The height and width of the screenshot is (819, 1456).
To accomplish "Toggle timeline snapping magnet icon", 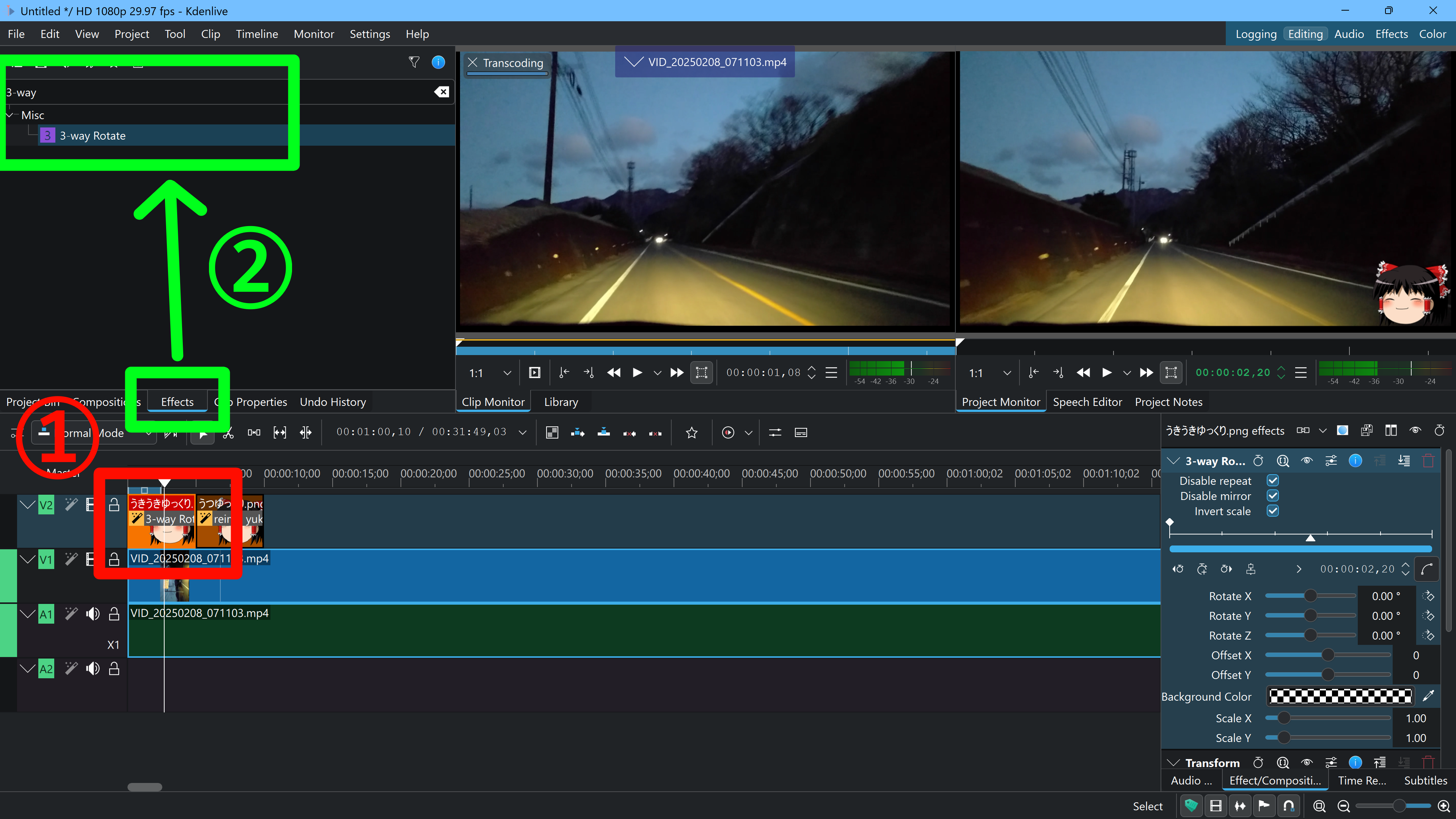I will click(1289, 806).
